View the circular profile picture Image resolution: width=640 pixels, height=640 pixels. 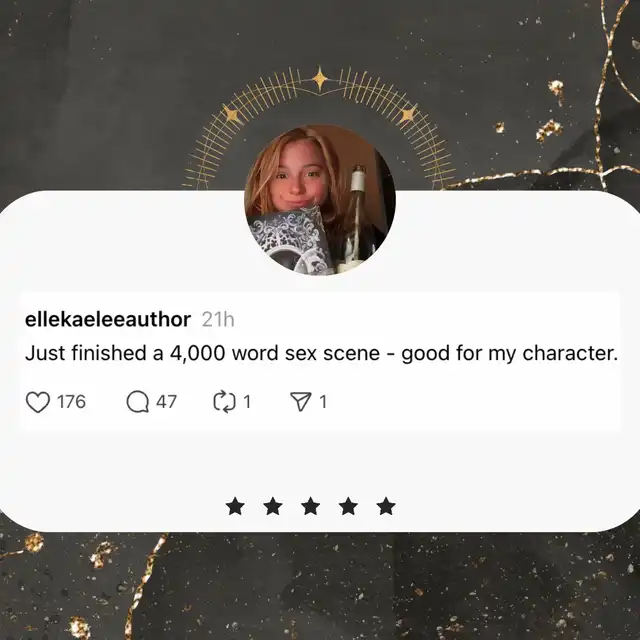pyautogui.click(x=320, y=200)
